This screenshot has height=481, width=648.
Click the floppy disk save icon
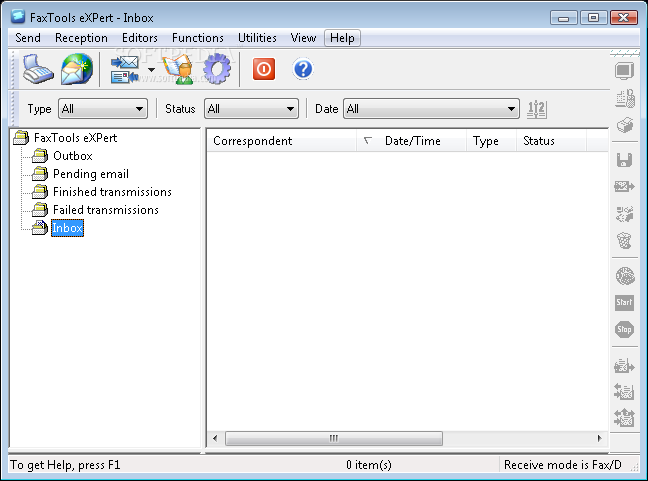tap(624, 160)
